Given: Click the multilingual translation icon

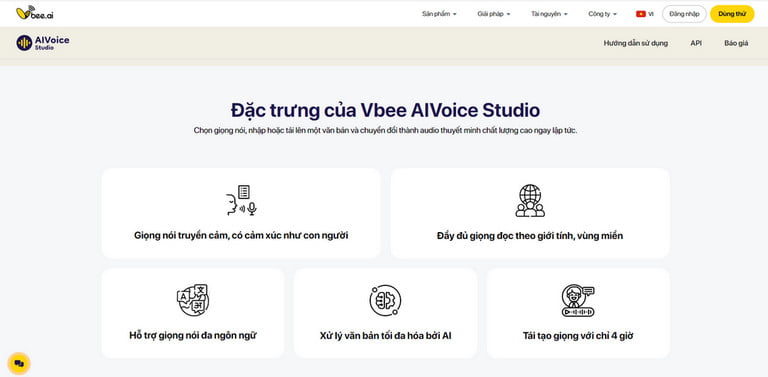Looking at the screenshot, I should 192,300.
